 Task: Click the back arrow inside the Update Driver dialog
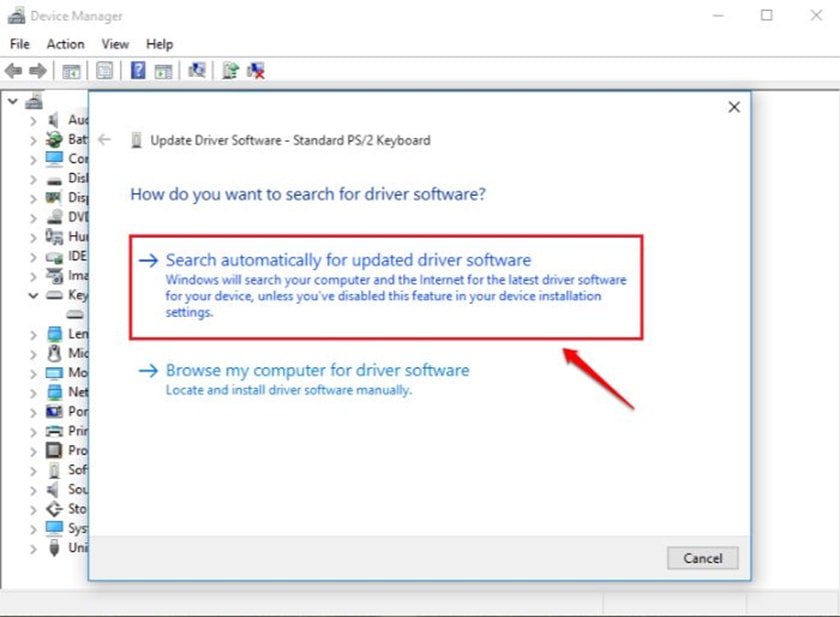pos(105,140)
